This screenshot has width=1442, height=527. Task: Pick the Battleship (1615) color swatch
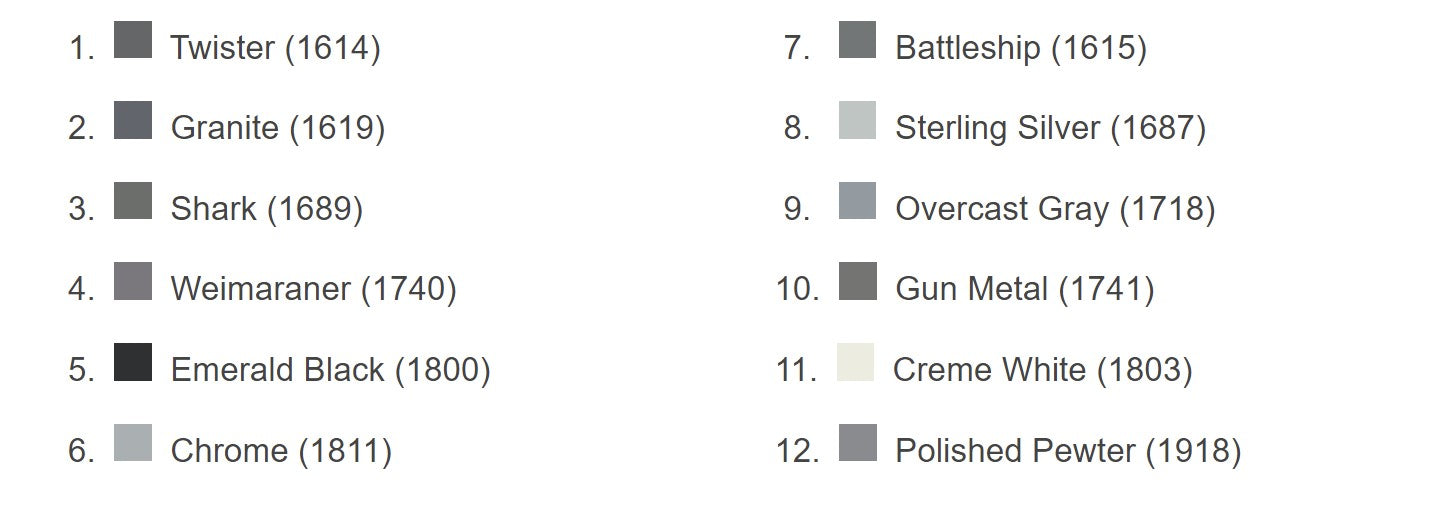pyautogui.click(x=857, y=40)
